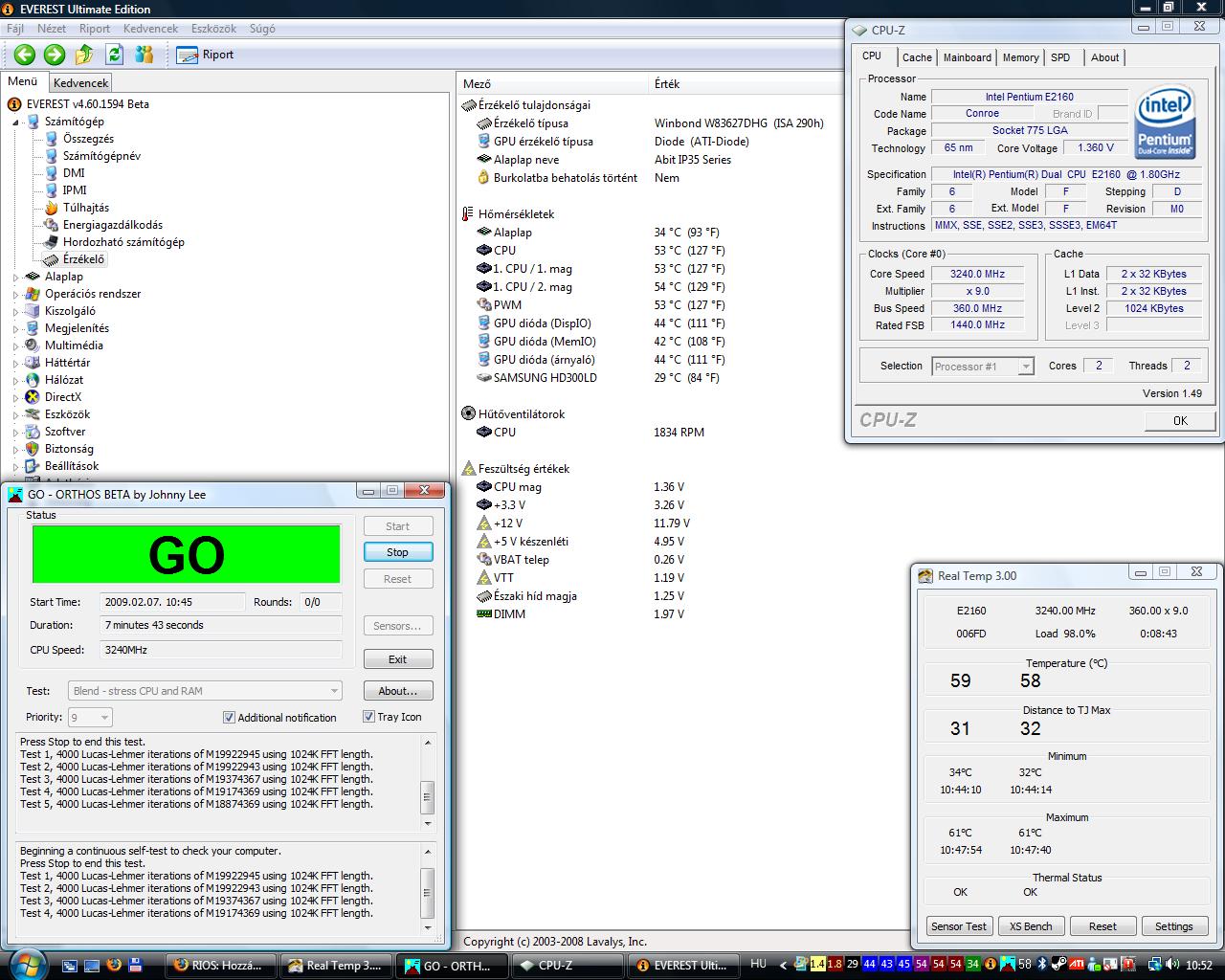Open Settings in Real Temp
Image resolution: width=1225 pixels, height=980 pixels.
[x=1173, y=926]
